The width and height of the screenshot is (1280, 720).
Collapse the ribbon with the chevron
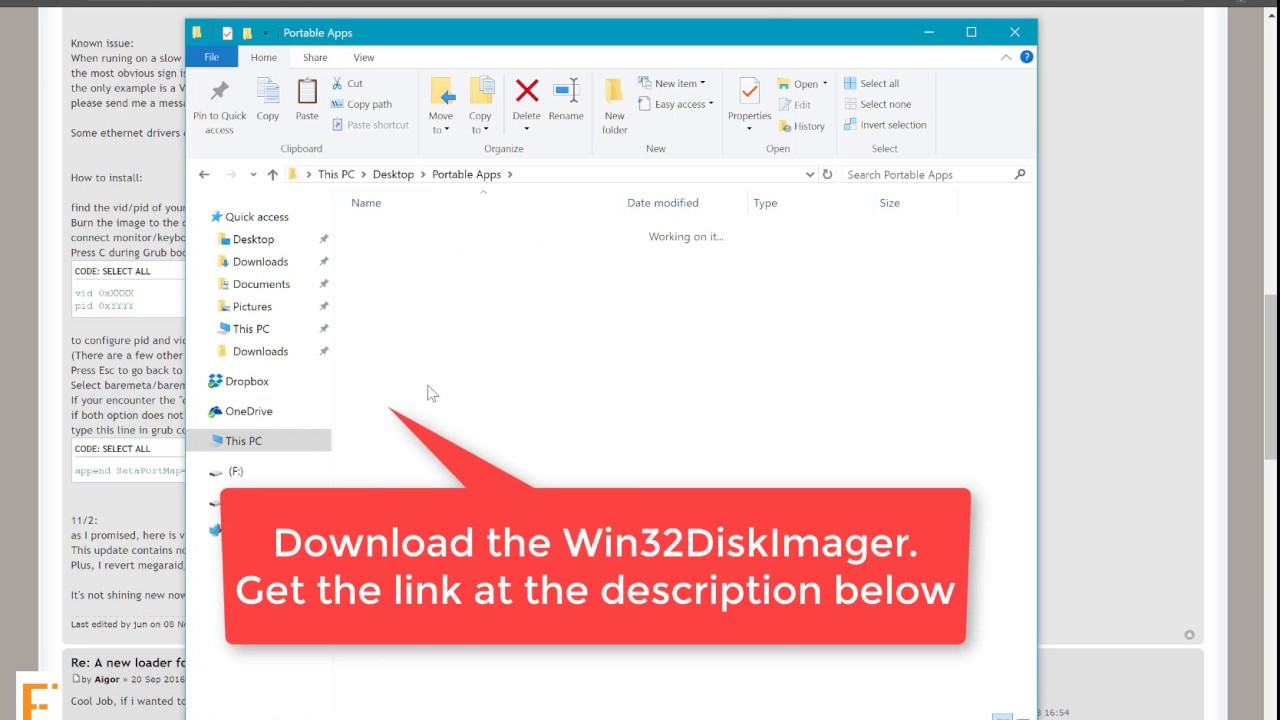1006,57
